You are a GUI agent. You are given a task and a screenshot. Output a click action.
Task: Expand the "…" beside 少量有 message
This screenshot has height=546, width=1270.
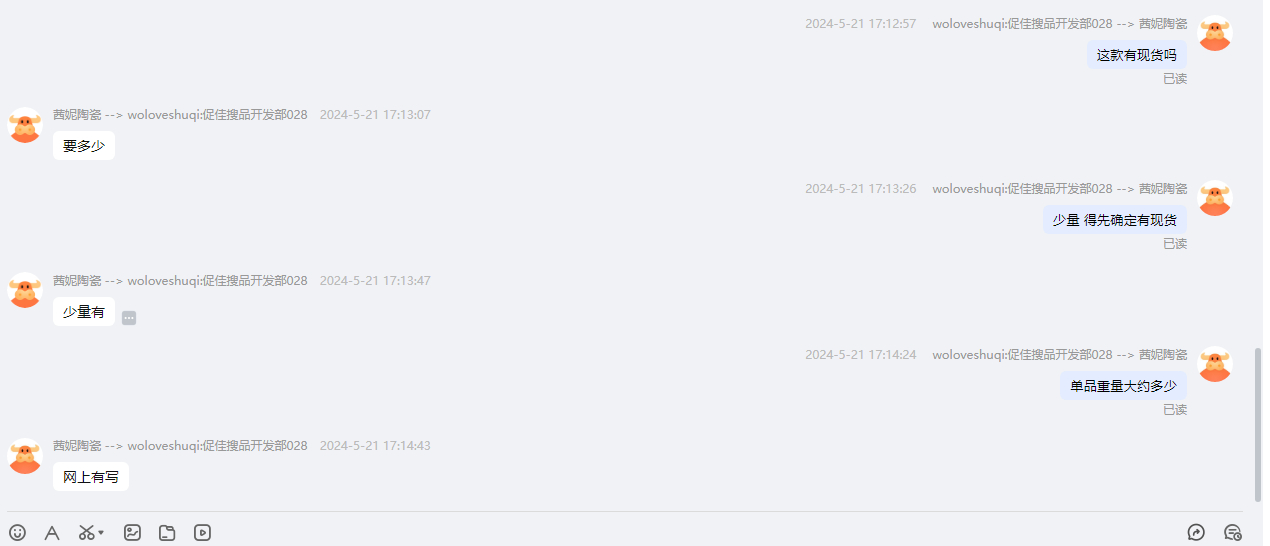click(x=129, y=318)
